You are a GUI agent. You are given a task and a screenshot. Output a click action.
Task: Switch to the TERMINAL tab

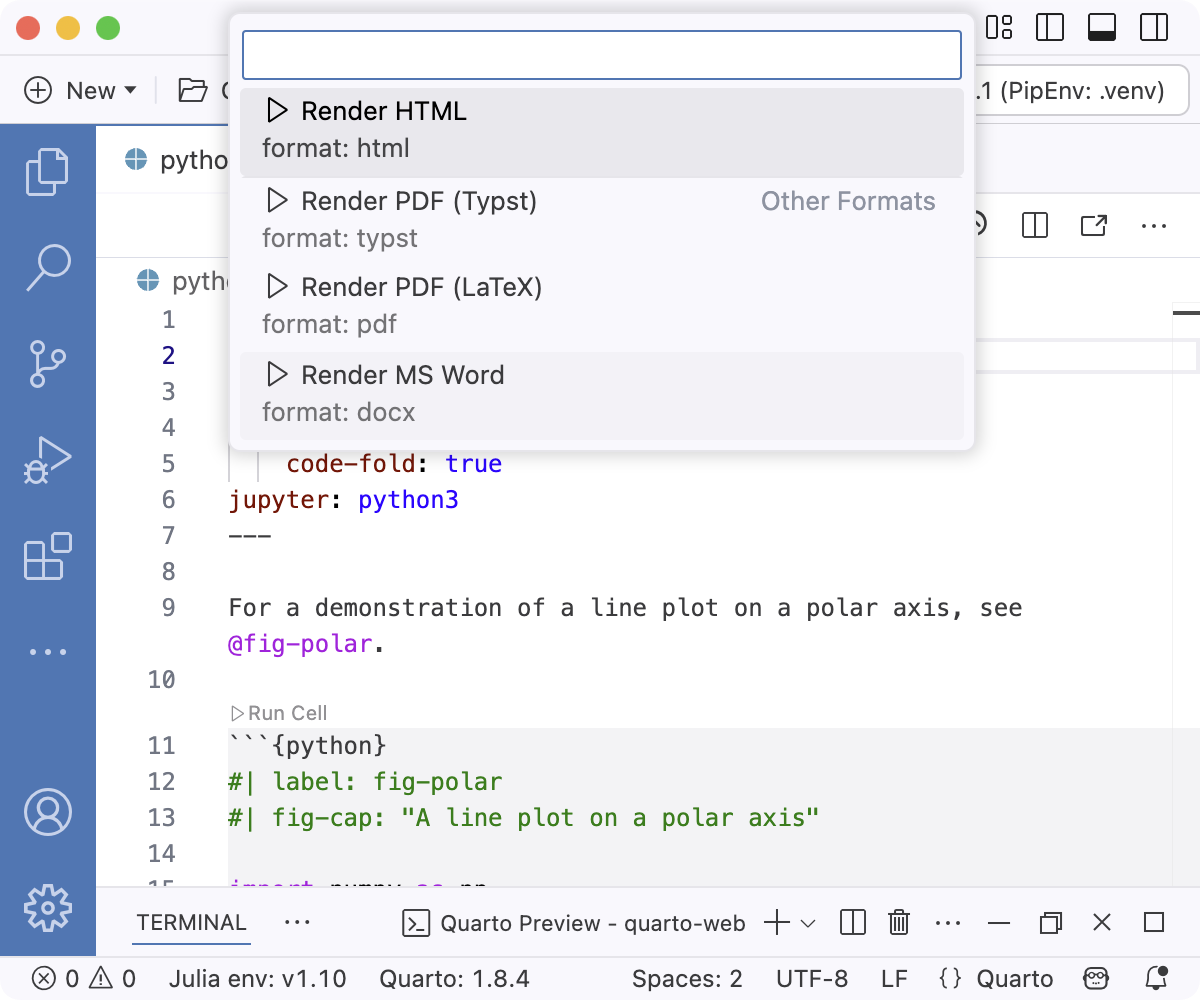coord(190,923)
